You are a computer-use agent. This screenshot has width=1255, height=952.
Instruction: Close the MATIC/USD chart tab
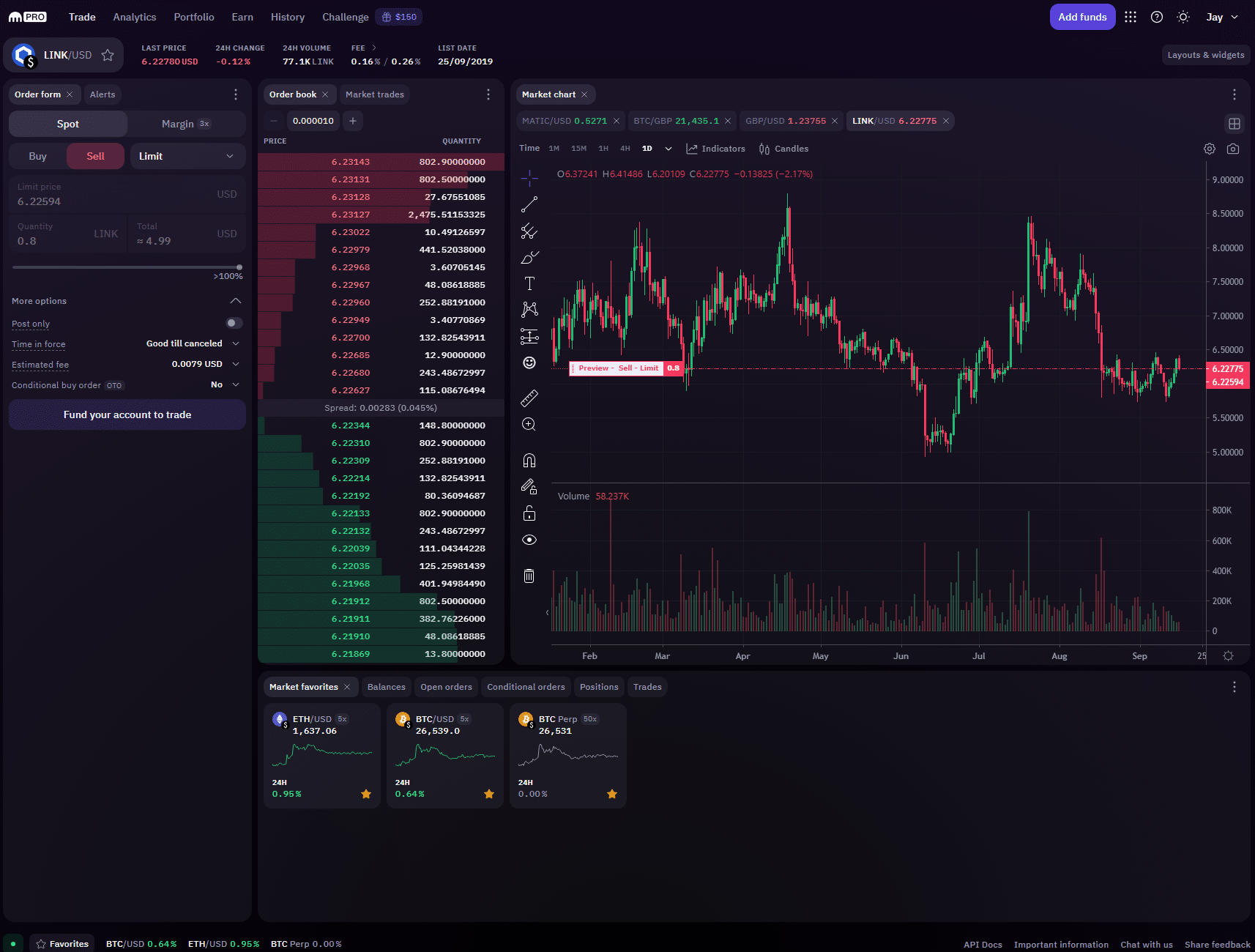617,121
